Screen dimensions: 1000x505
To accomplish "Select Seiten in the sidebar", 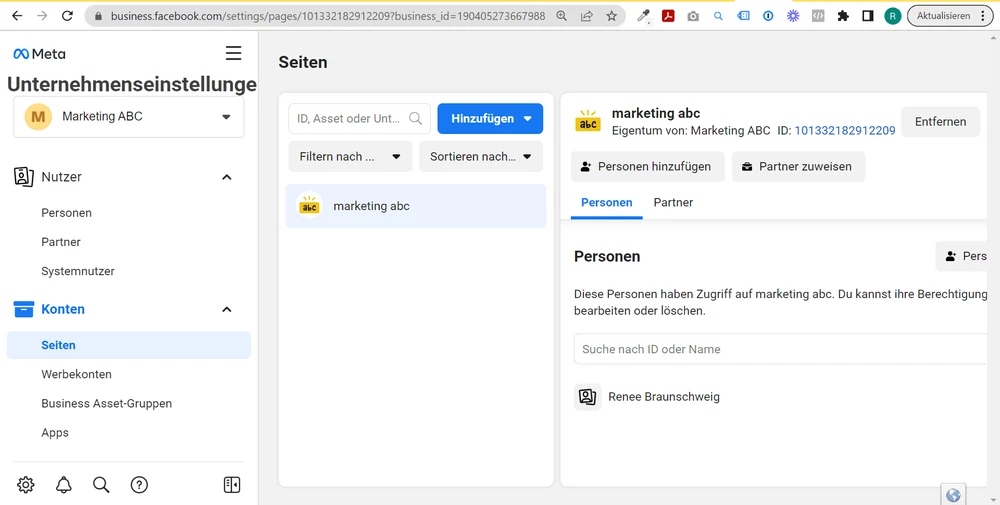I will pyautogui.click(x=129, y=345).
